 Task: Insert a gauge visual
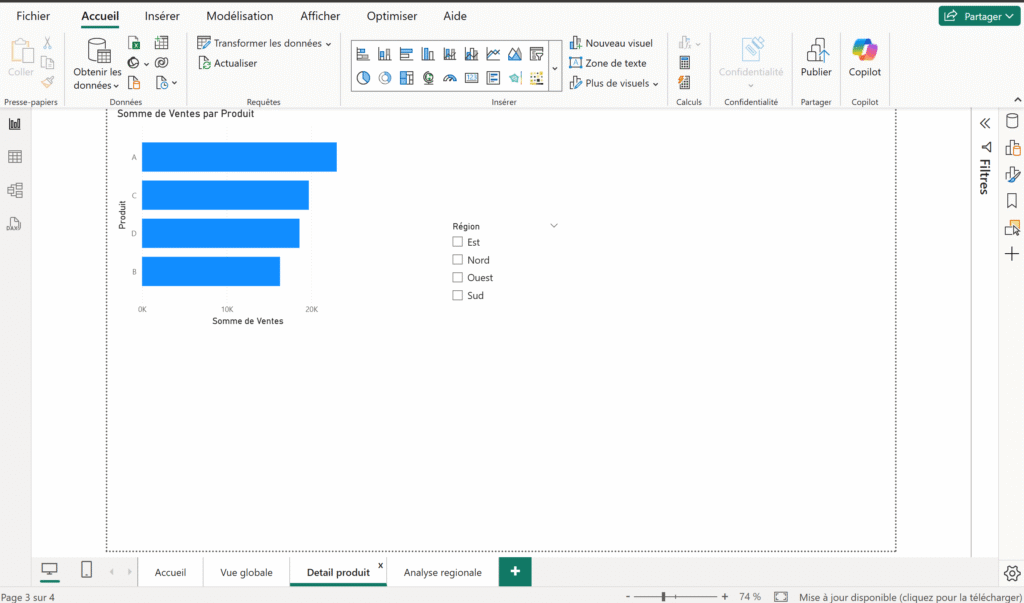point(451,77)
